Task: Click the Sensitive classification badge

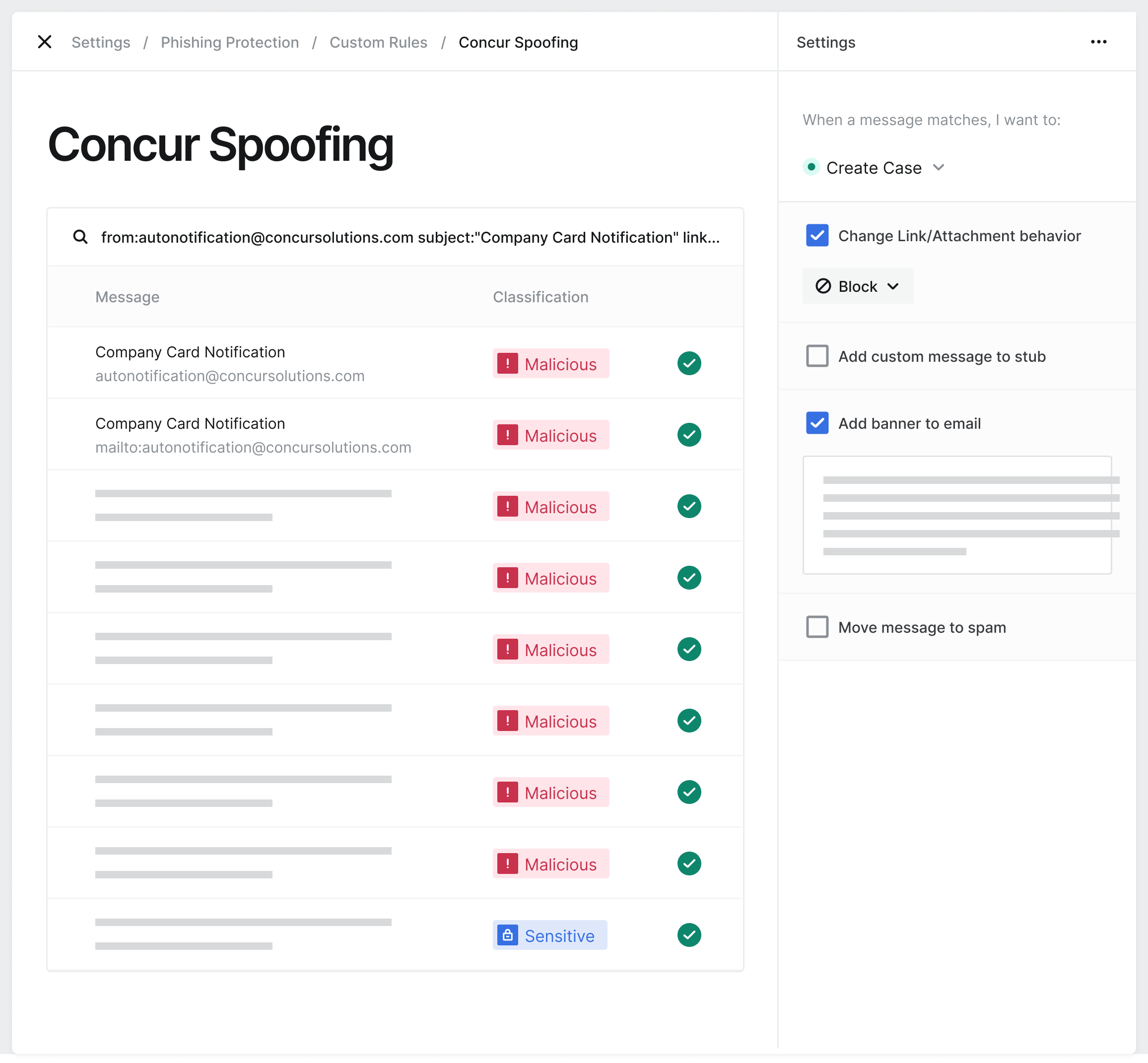Action: pos(549,935)
